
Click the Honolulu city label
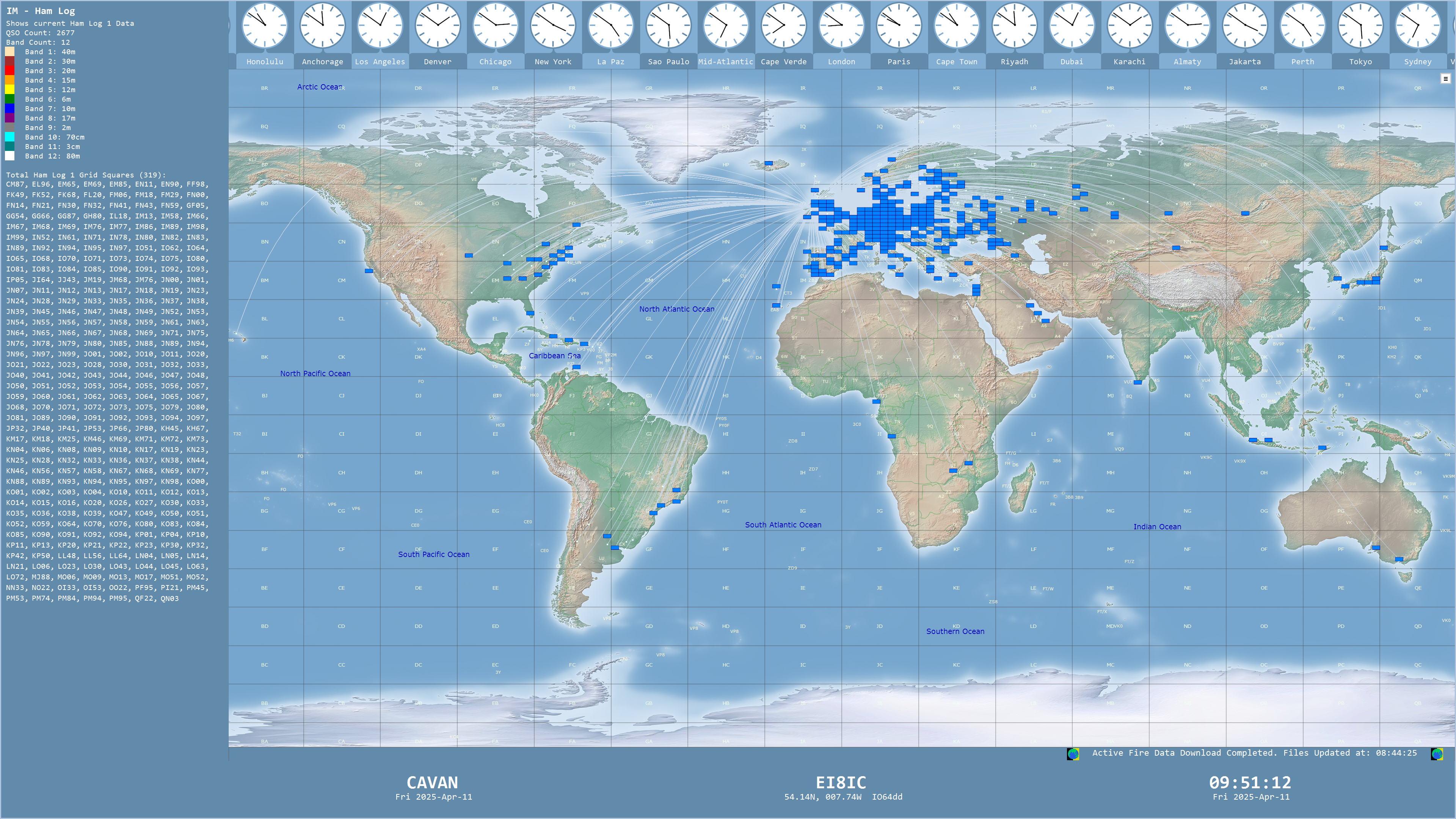[x=265, y=61]
